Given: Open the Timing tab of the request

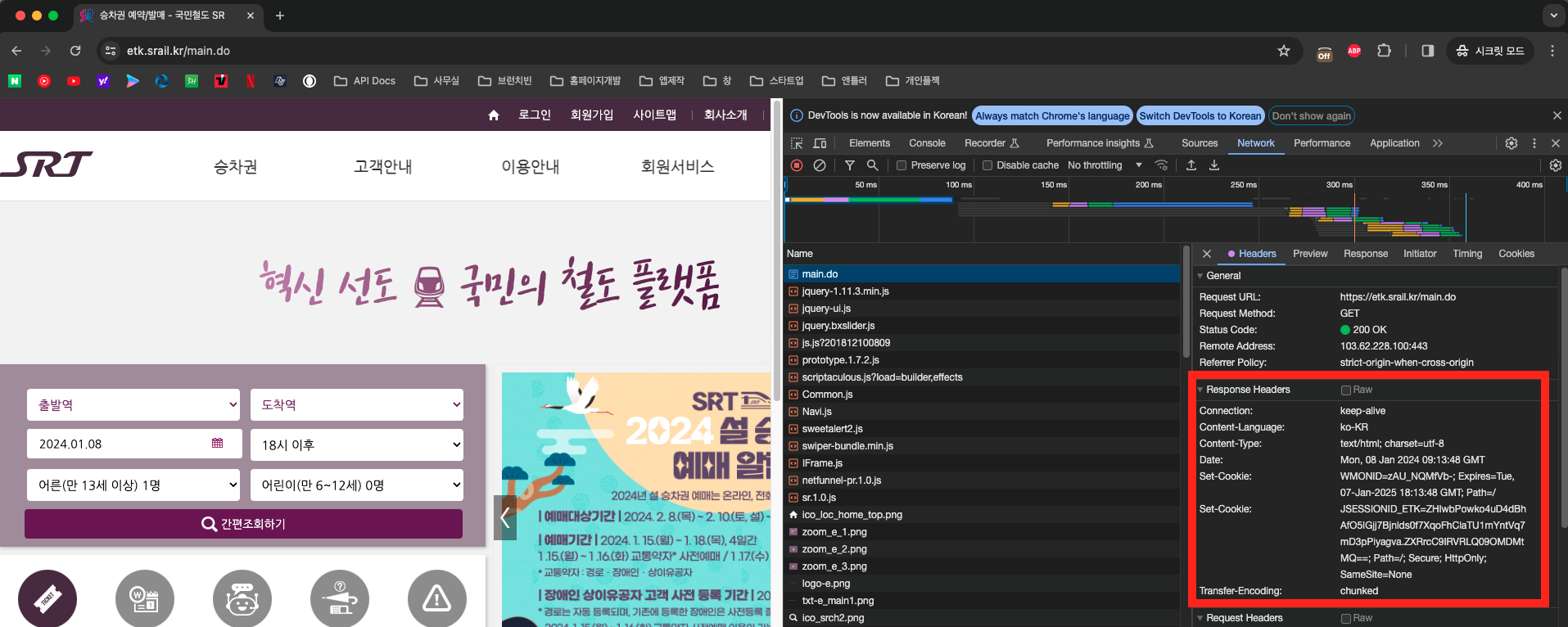Looking at the screenshot, I should [1467, 254].
